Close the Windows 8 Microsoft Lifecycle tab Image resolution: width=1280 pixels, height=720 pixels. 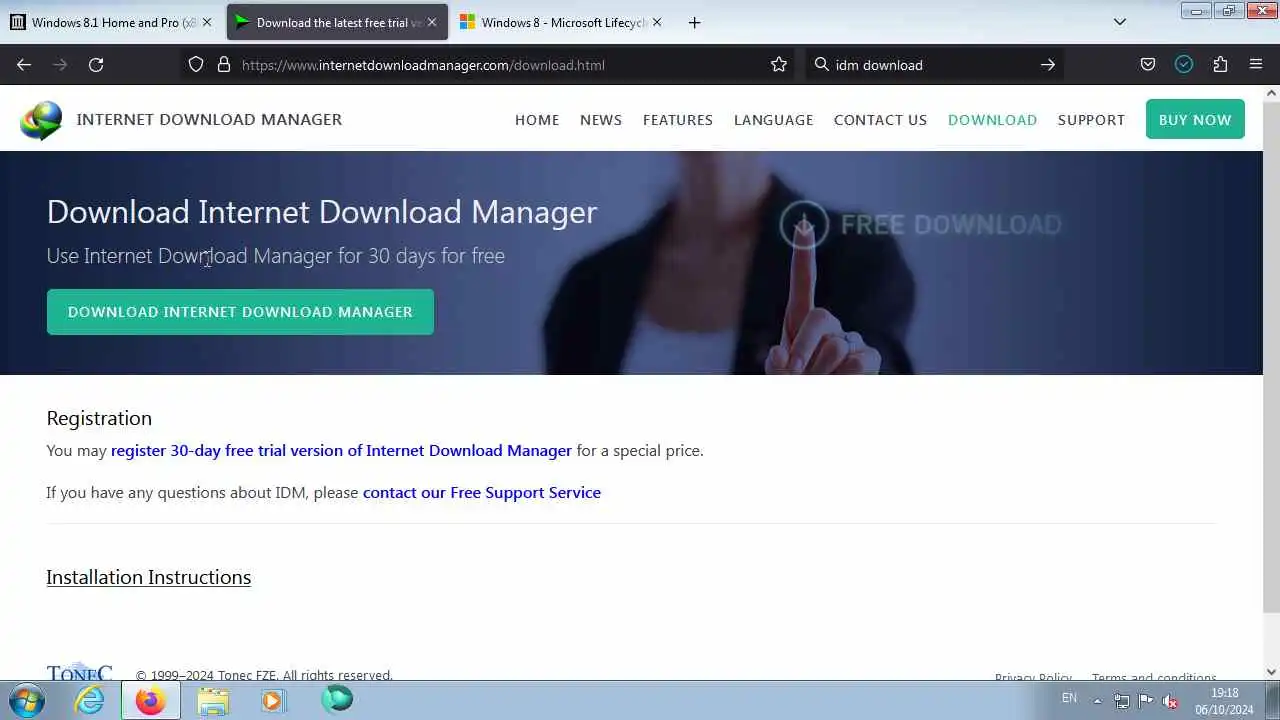point(657,22)
